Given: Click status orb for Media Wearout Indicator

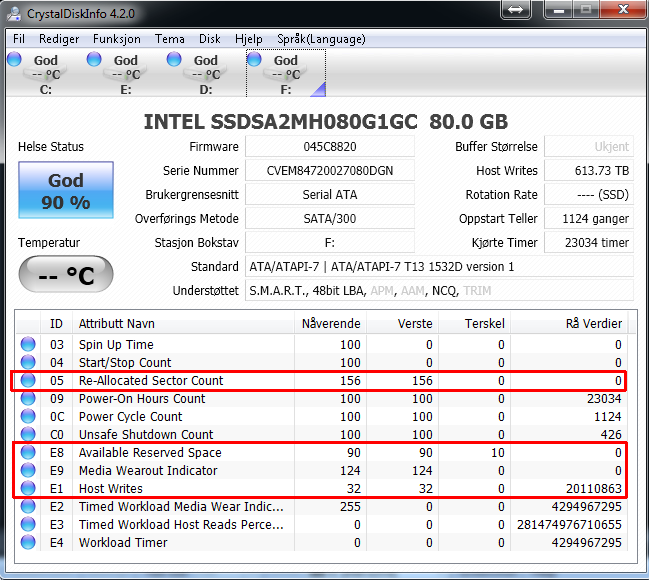Looking at the screenshot, I should click(x=28, y=470).
